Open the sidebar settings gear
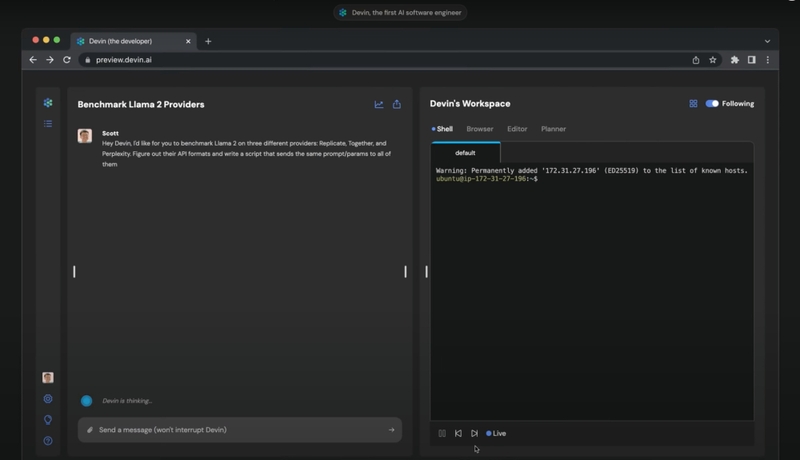Image resolution: width=800 pixels, height=460 pixels. (x=47, y=399)
